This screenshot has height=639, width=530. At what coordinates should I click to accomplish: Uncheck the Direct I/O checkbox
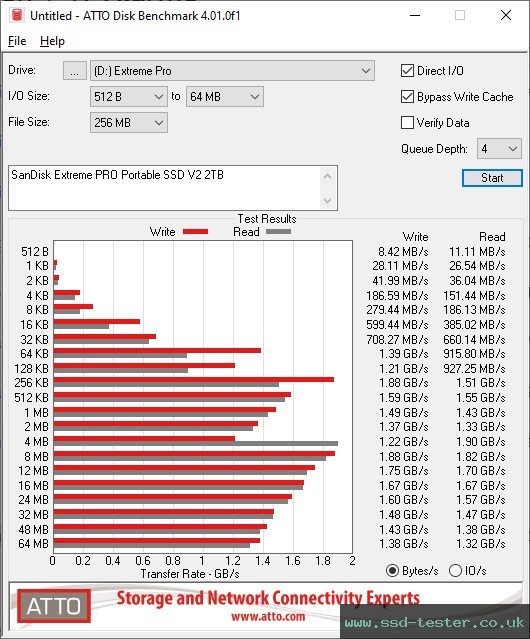coord(407,71)
